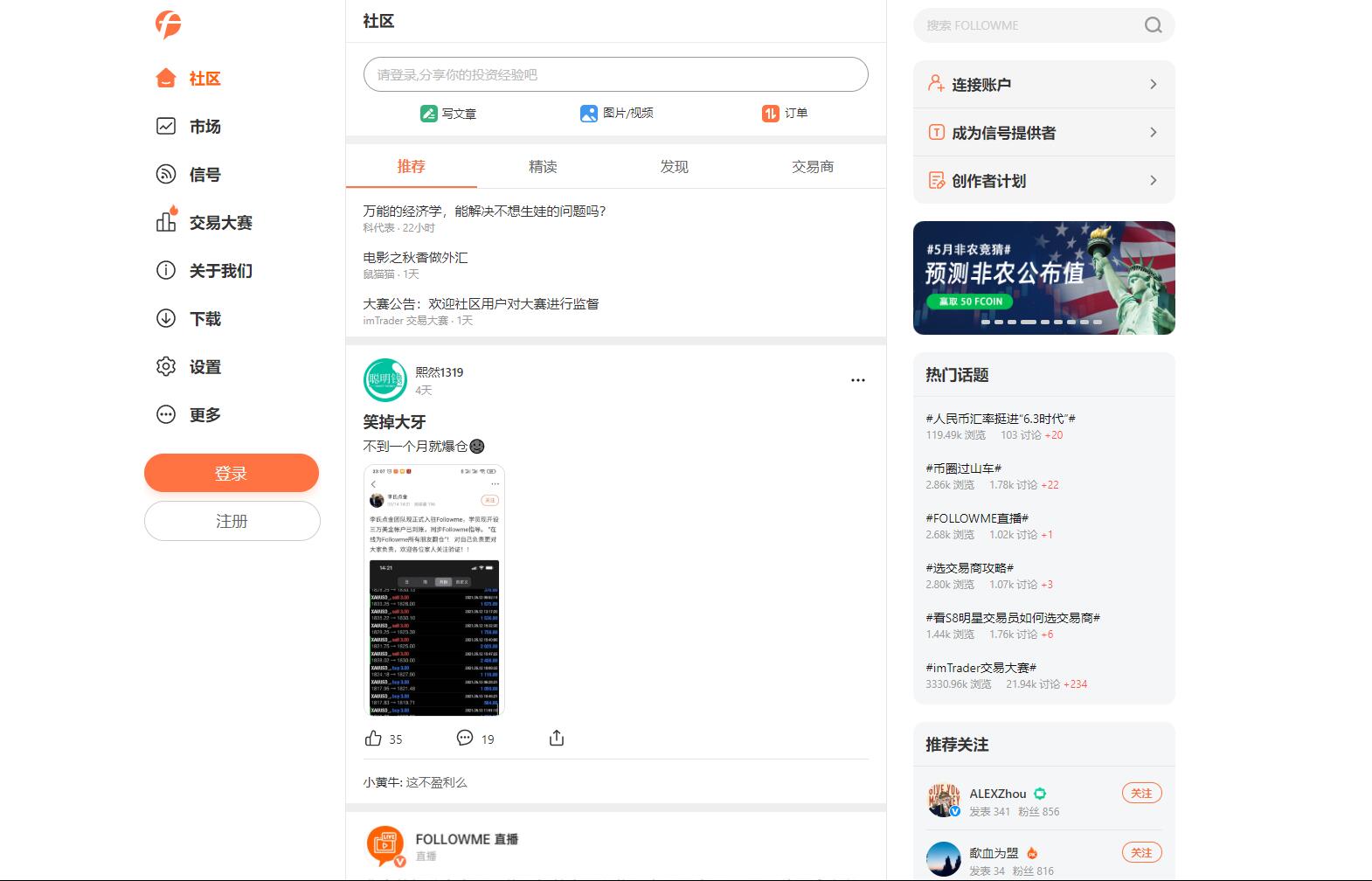
Task: Open the 电影之秋香做外汇 article link
Action: [415, 257]
